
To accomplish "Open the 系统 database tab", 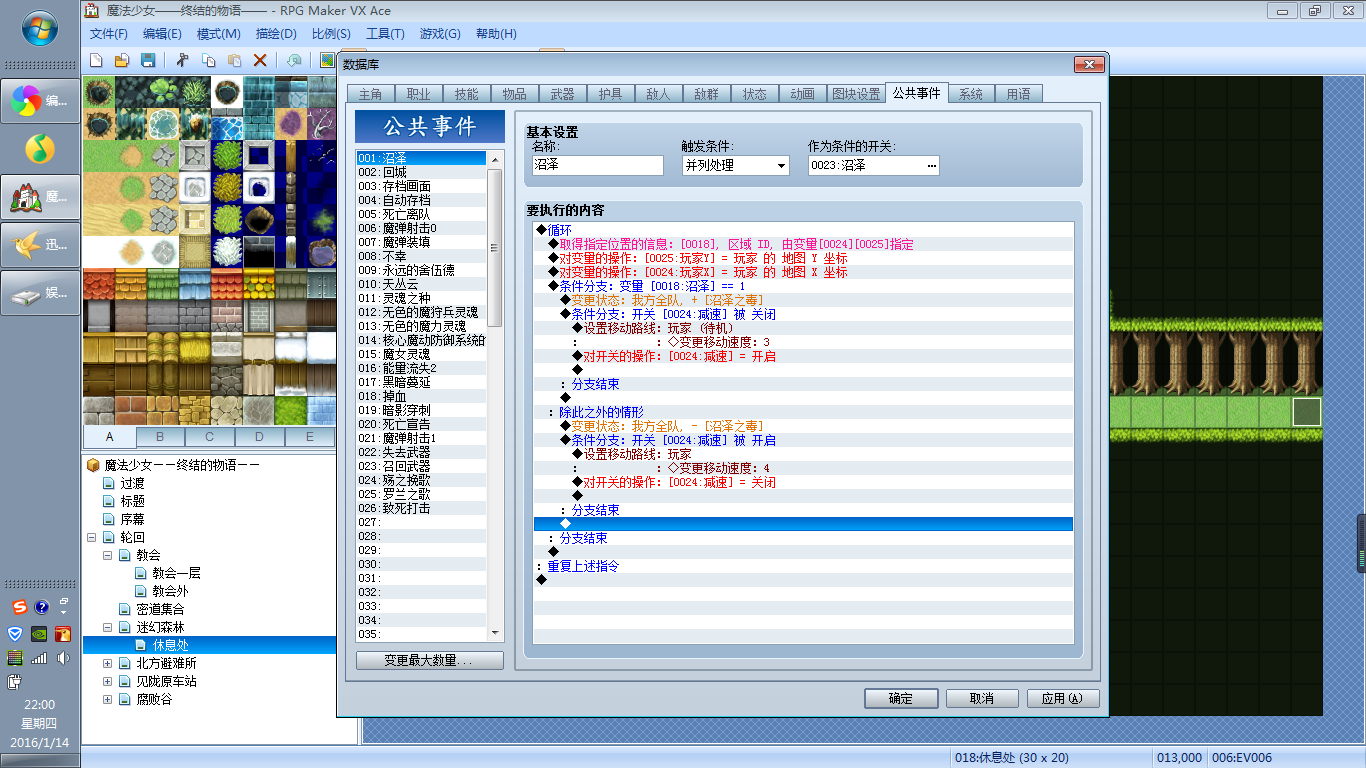I will click(x=970, y=94).
